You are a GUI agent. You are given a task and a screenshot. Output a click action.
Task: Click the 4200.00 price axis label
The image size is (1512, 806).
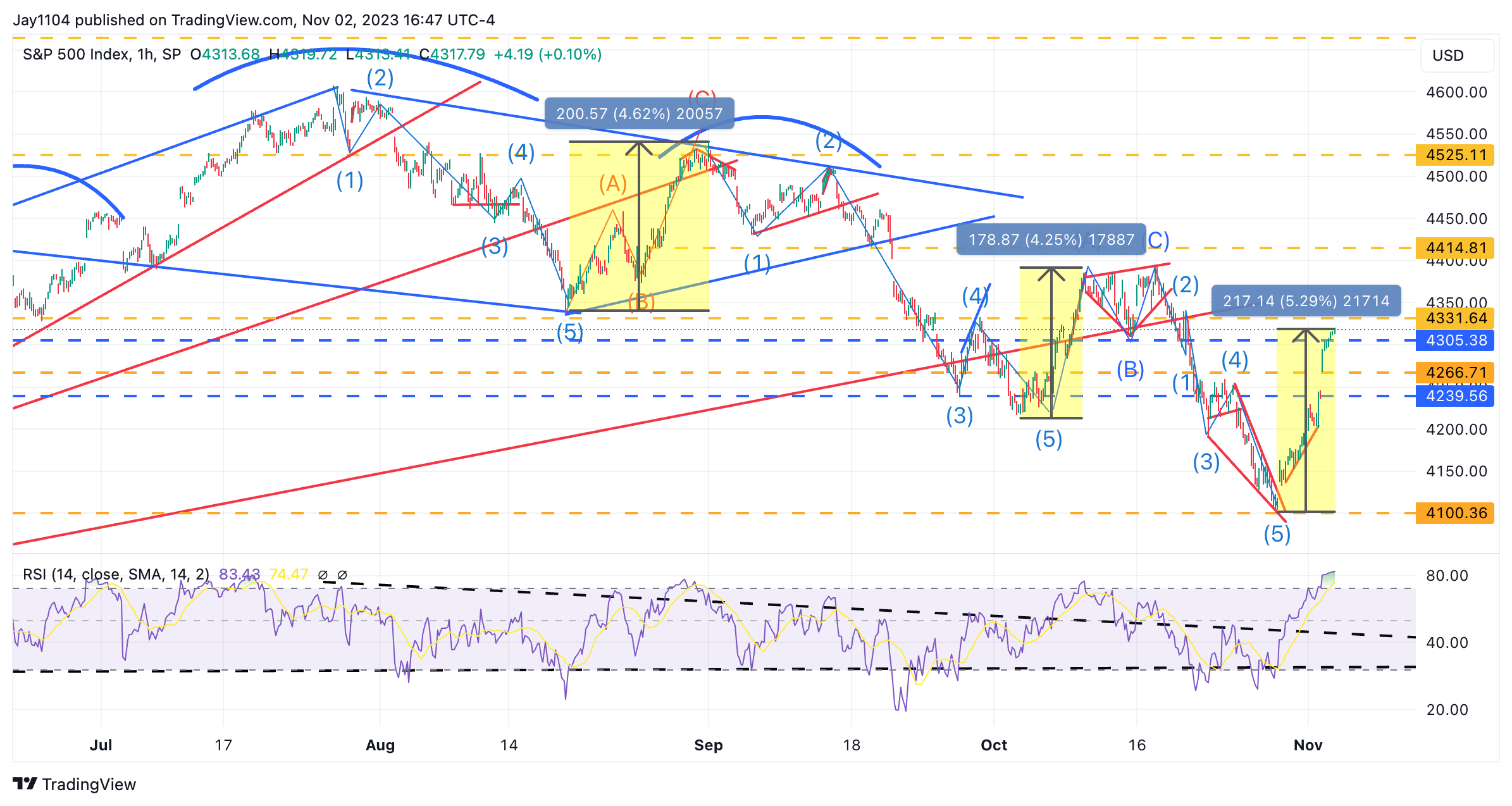pyautogui.click(x=1456, y=430)
